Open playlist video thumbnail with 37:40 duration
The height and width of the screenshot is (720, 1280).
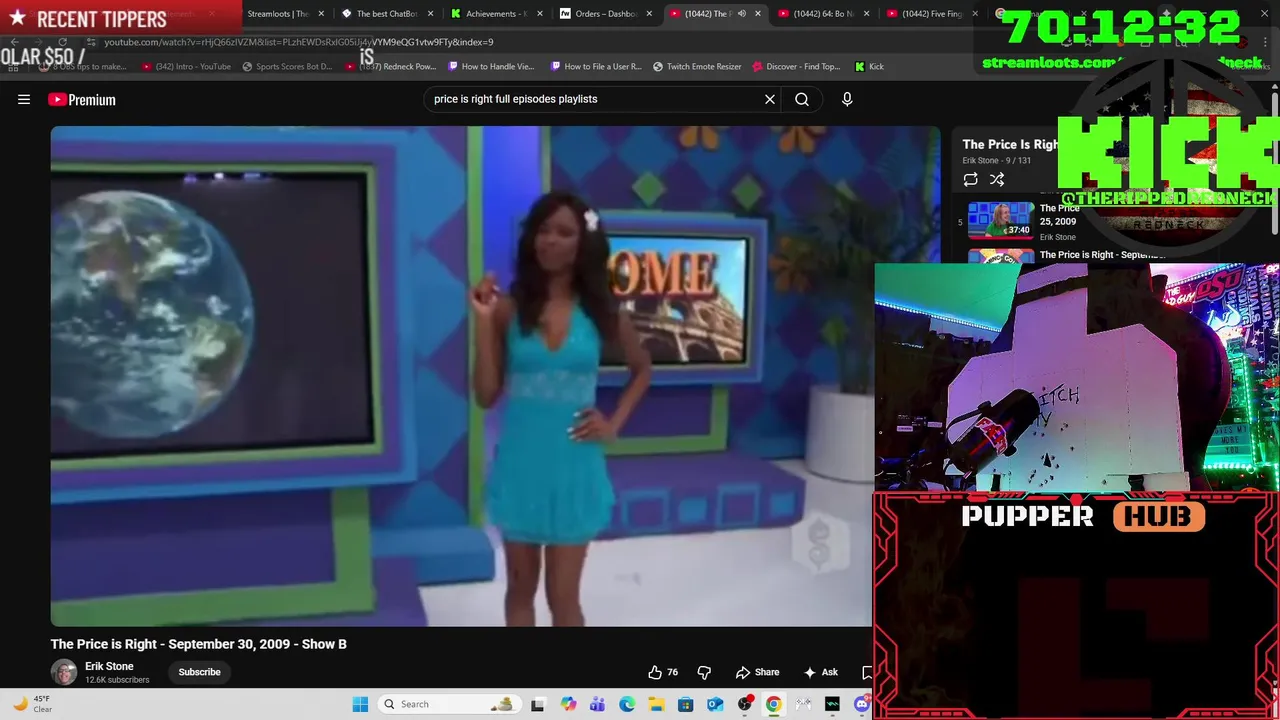[x=1001, y=221]
